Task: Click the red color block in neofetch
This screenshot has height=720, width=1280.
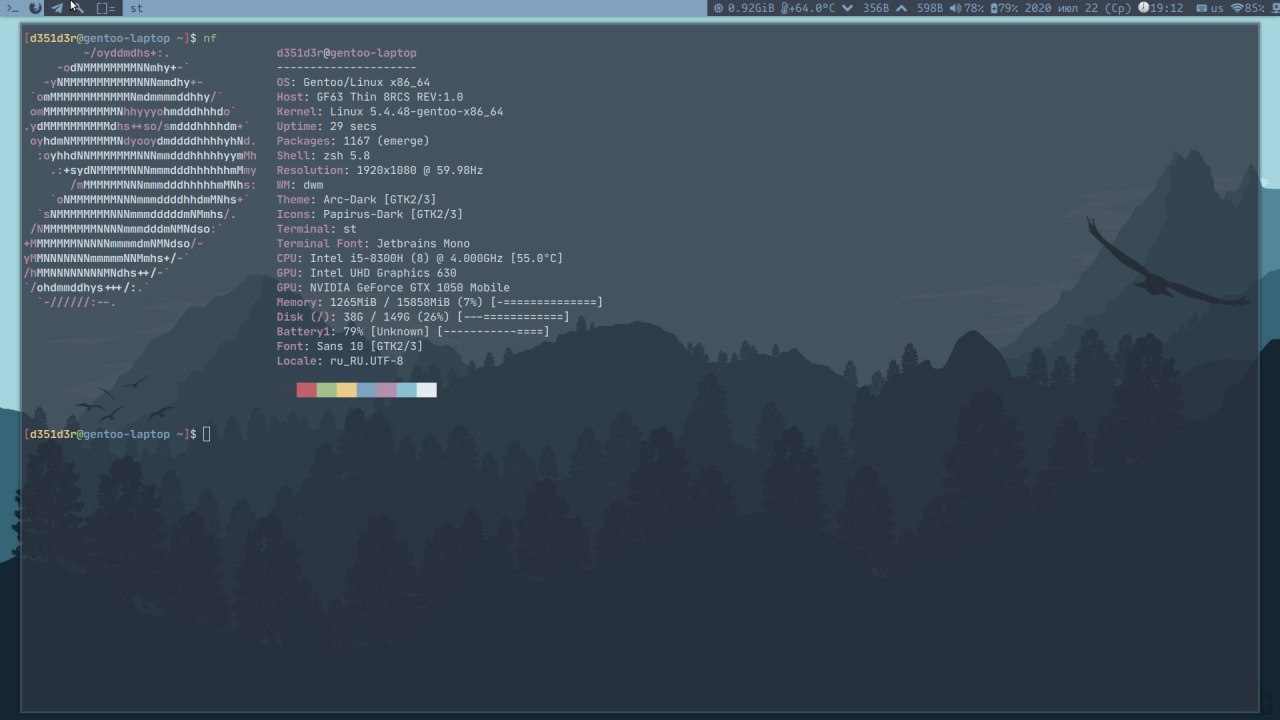Action: coord(306,390)
